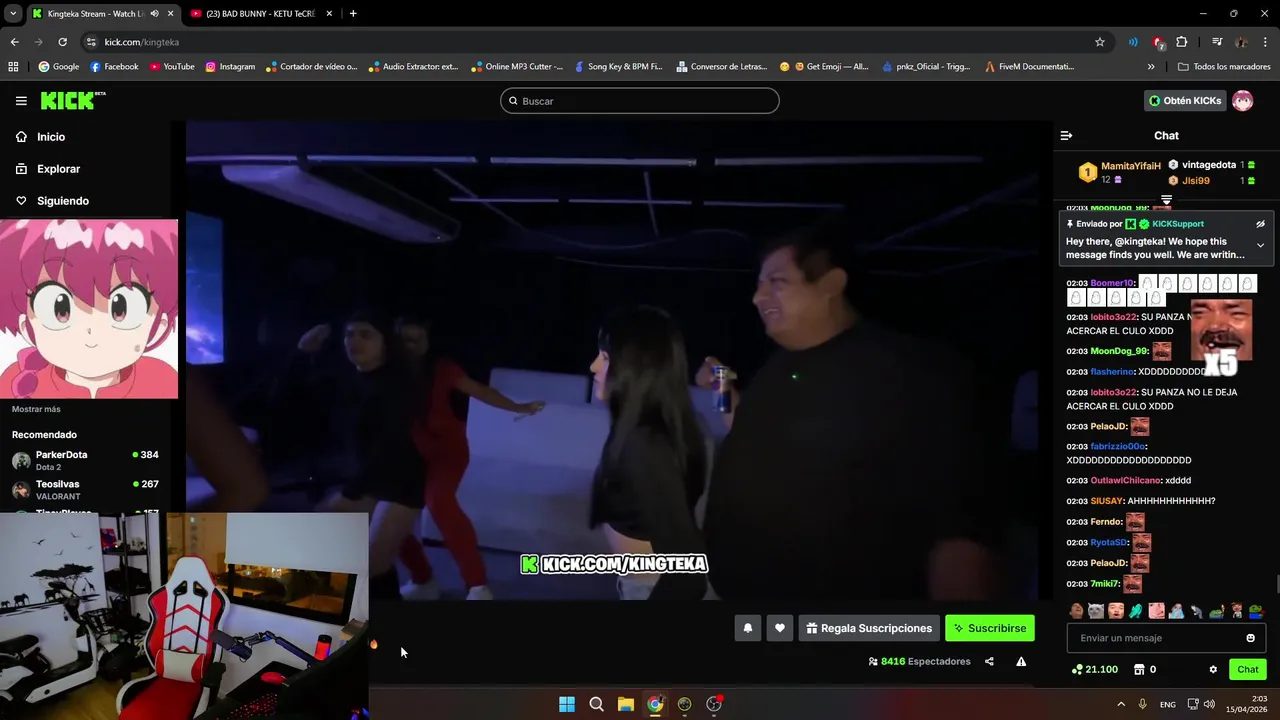Focus the Buscar search field

click(x=639, y=101)
